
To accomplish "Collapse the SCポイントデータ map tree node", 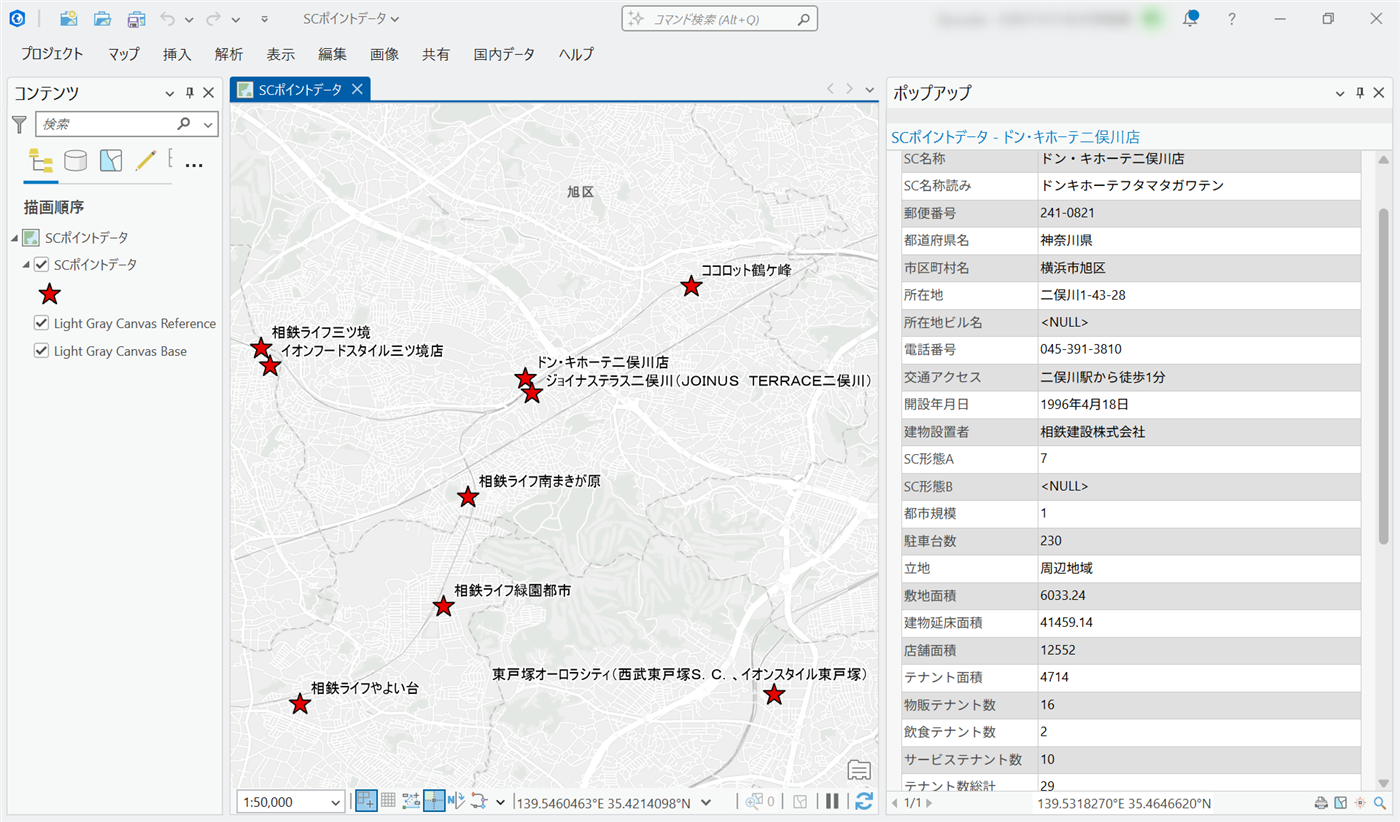I will [x=14, y=238].
